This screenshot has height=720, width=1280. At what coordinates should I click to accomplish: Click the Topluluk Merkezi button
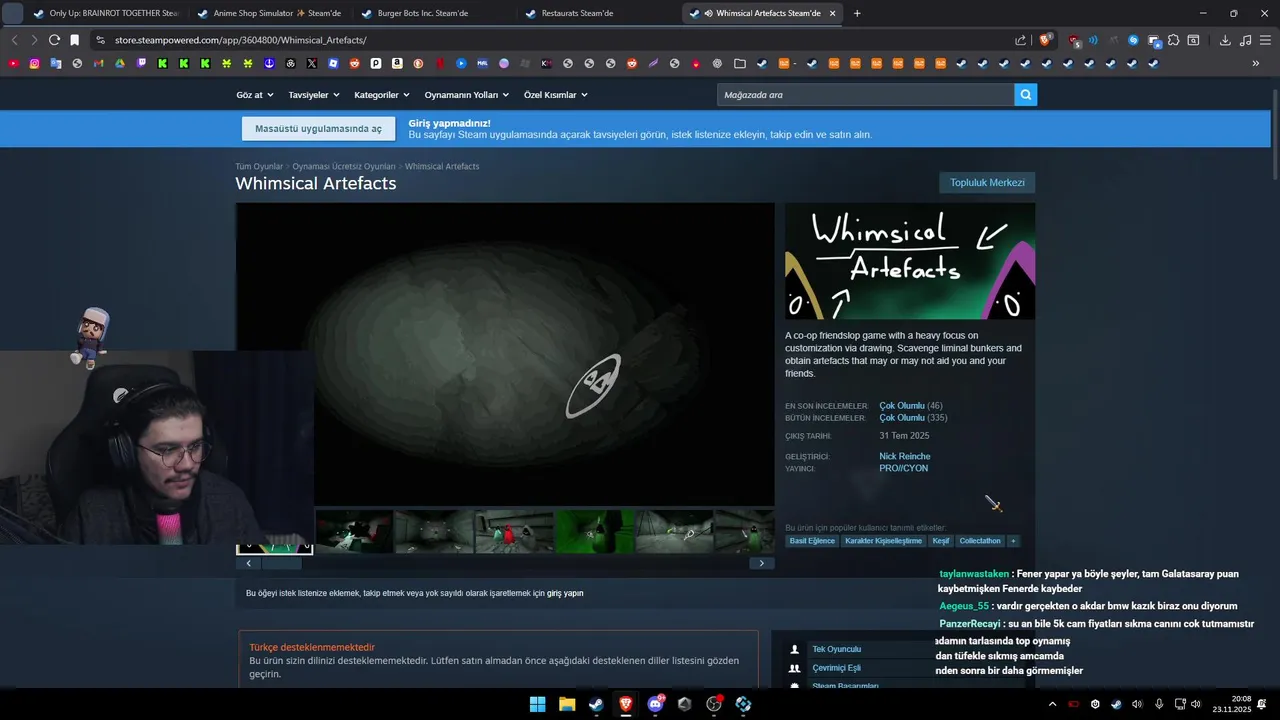pos(987,183)
